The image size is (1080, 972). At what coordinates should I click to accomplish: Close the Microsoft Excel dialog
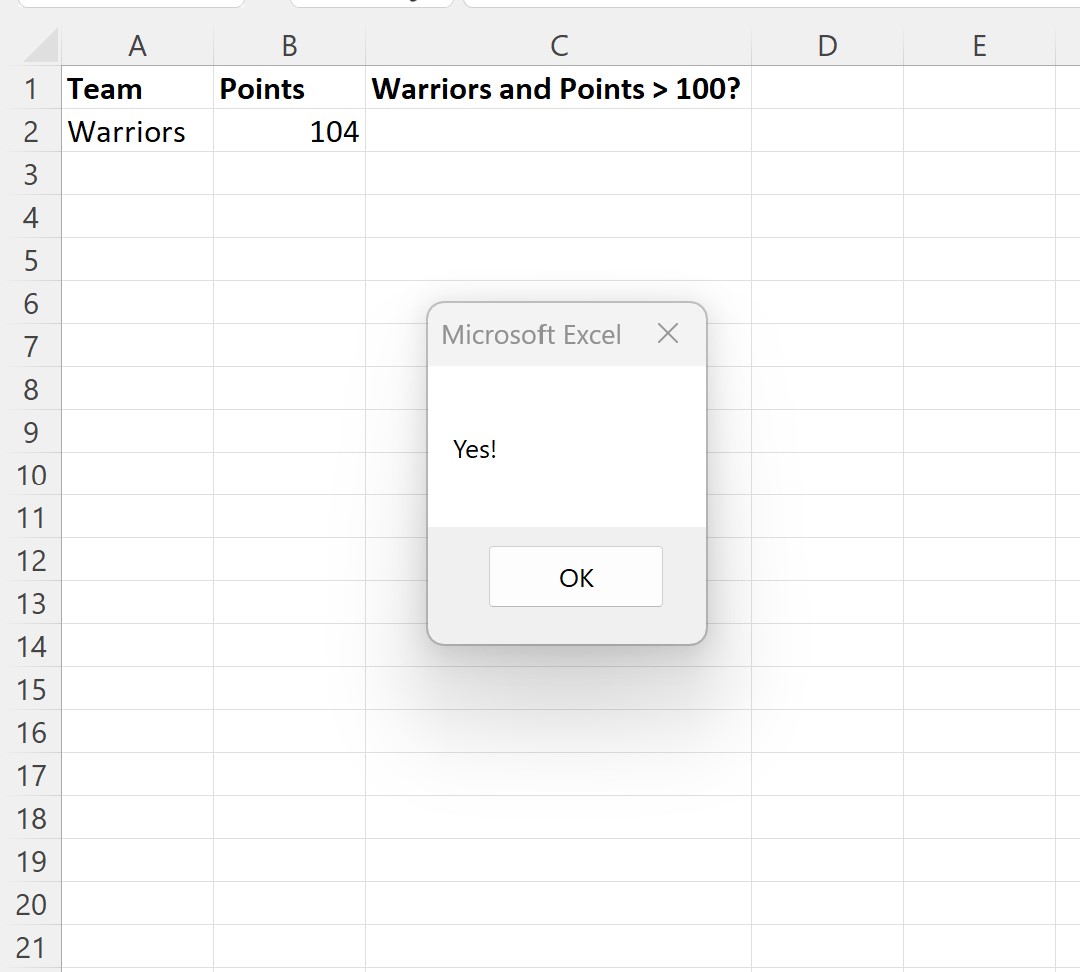667,334
